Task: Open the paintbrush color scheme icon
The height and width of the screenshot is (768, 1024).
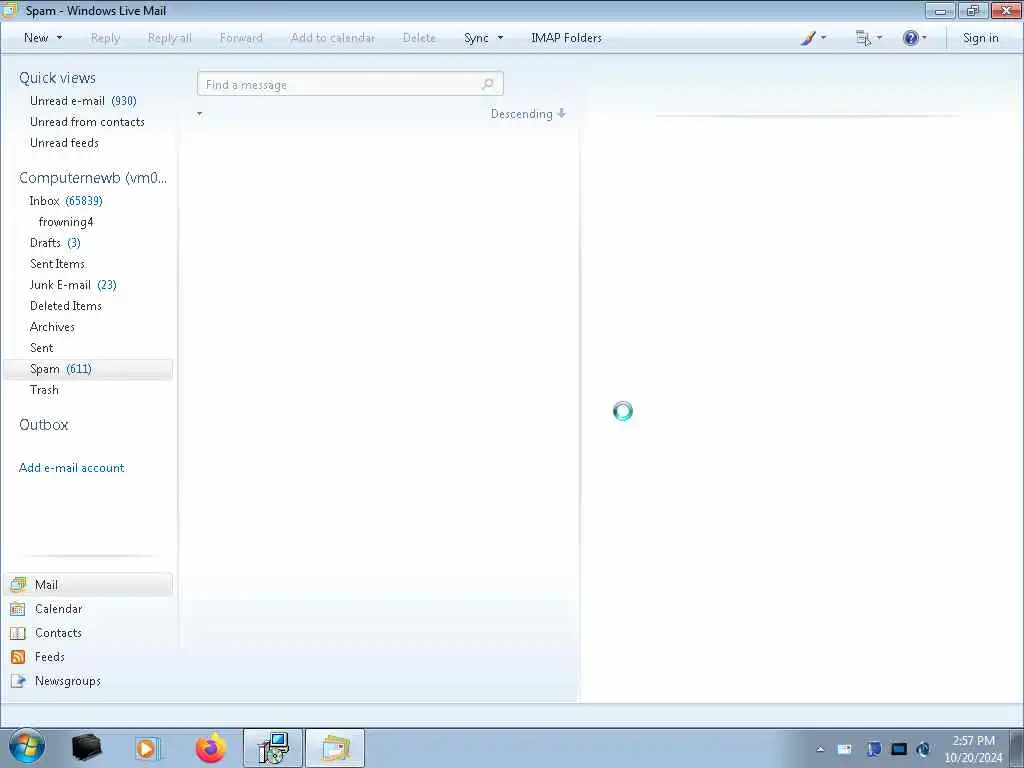Action: pyautogui.click(x=808, y=38)
